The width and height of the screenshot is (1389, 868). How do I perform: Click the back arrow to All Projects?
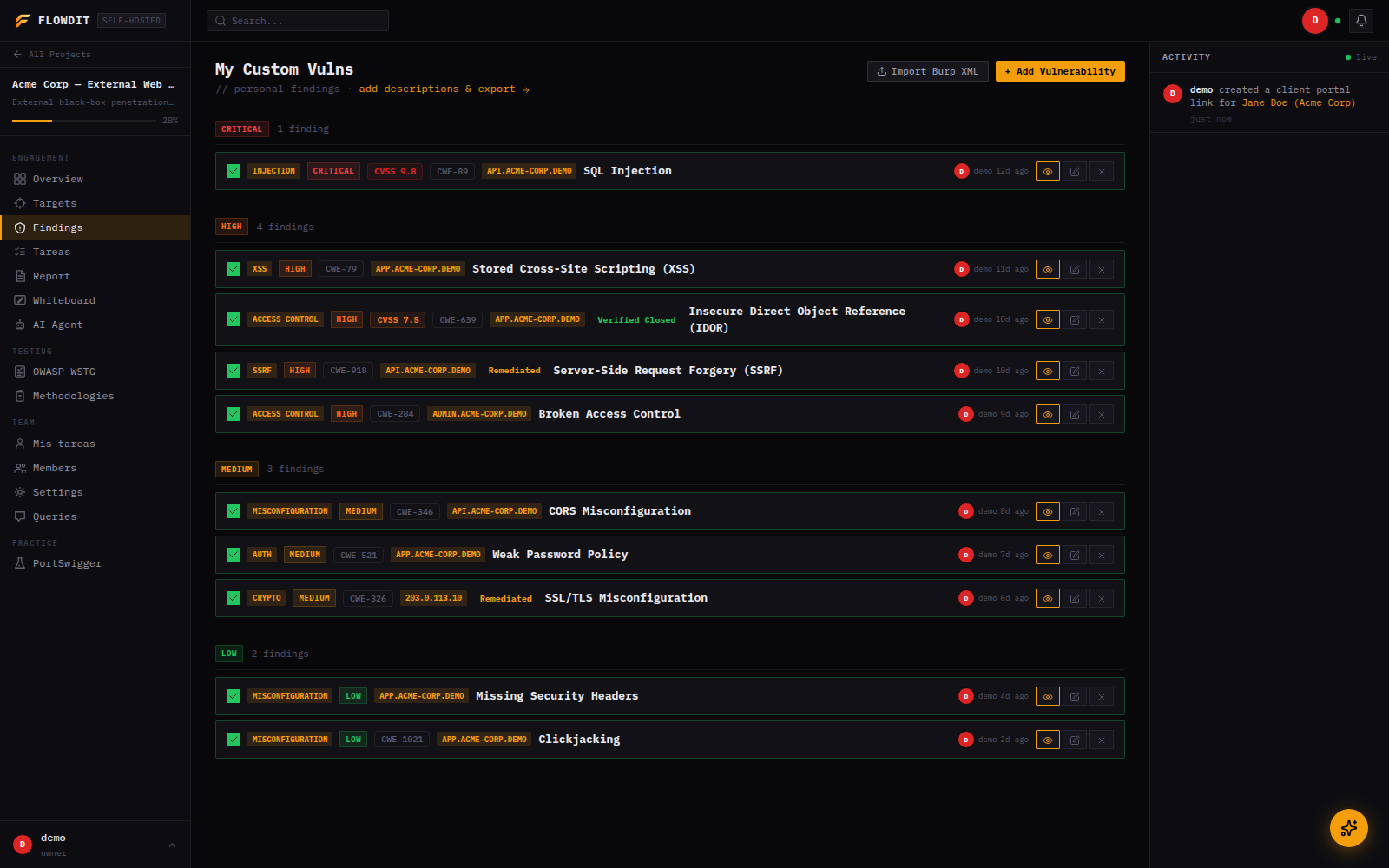click(17, 55)
